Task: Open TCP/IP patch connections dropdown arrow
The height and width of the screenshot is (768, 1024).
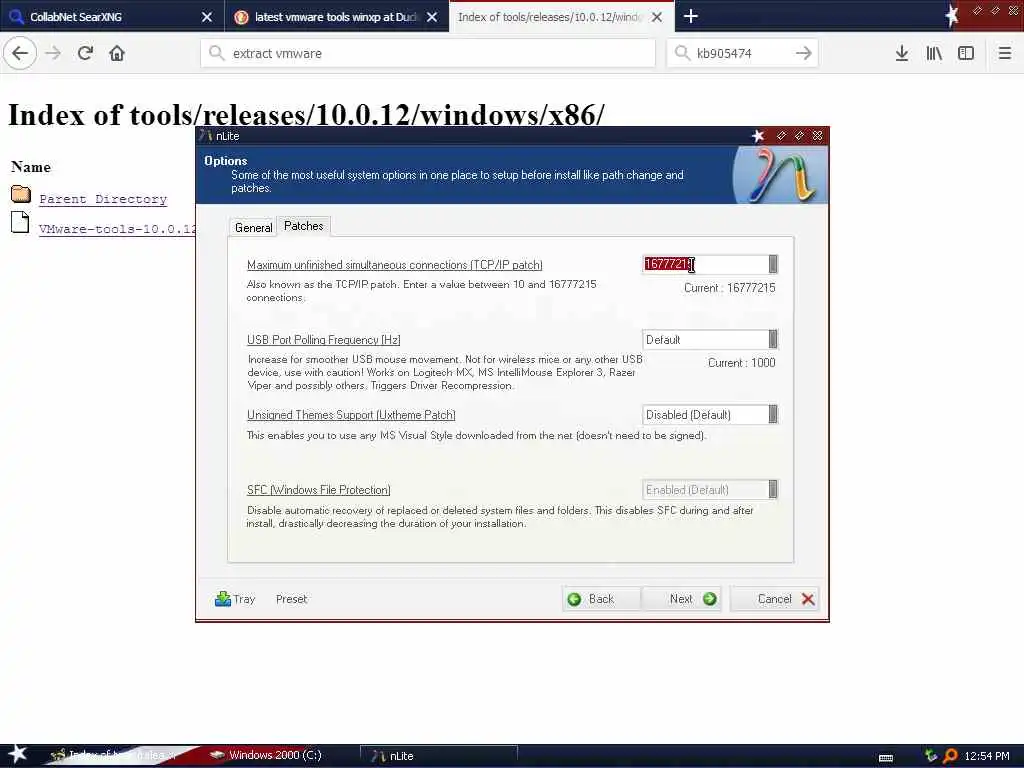Action: point(773,264)
